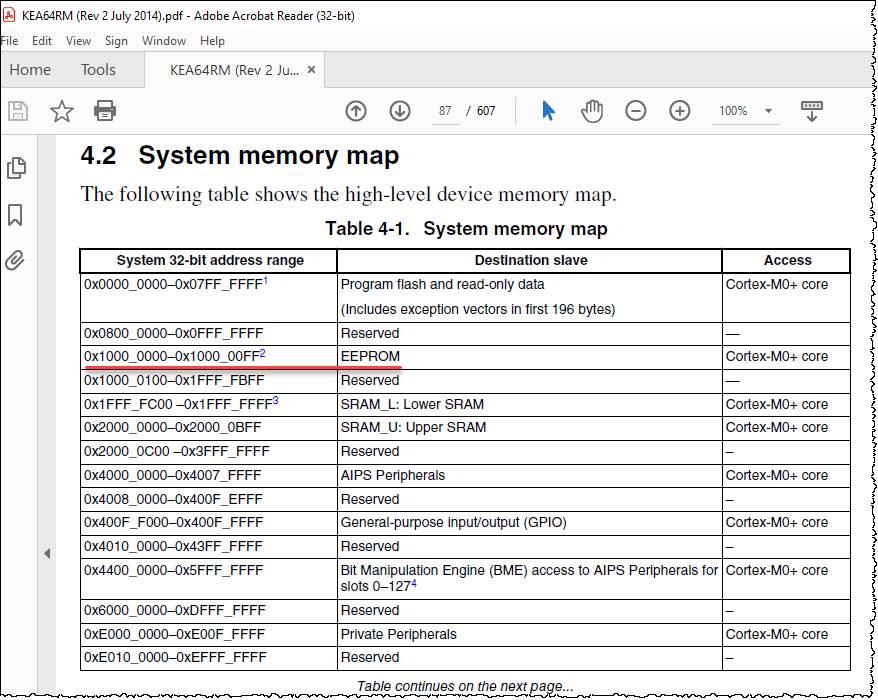Open the View menu
The height and width of the screenshot is (700, 878).
tap(78, 41)
